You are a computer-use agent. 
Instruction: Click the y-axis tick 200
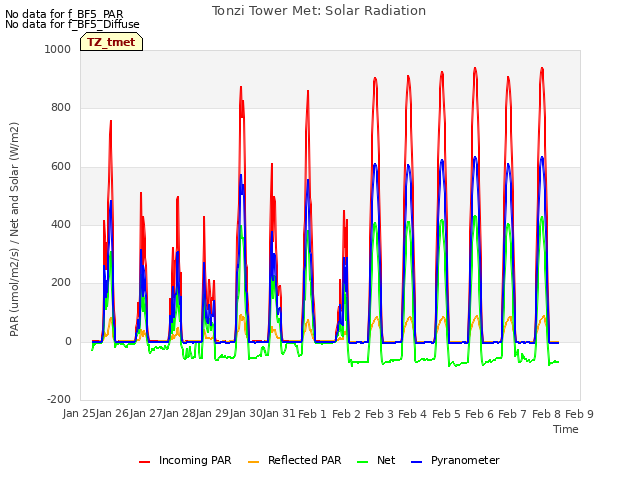[61, 283]
